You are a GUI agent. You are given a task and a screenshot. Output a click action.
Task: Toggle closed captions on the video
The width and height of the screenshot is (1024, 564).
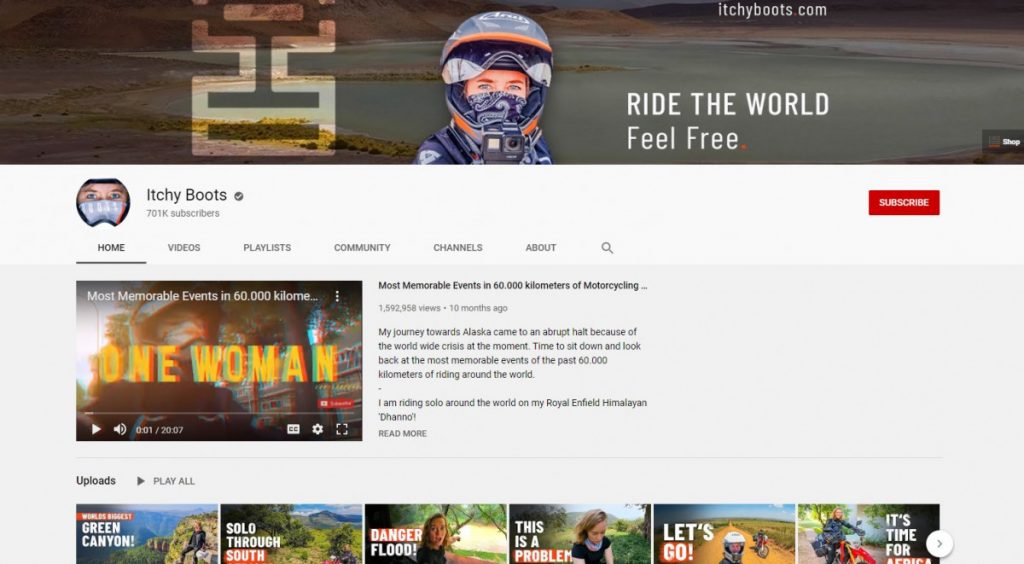pos(293,429)
